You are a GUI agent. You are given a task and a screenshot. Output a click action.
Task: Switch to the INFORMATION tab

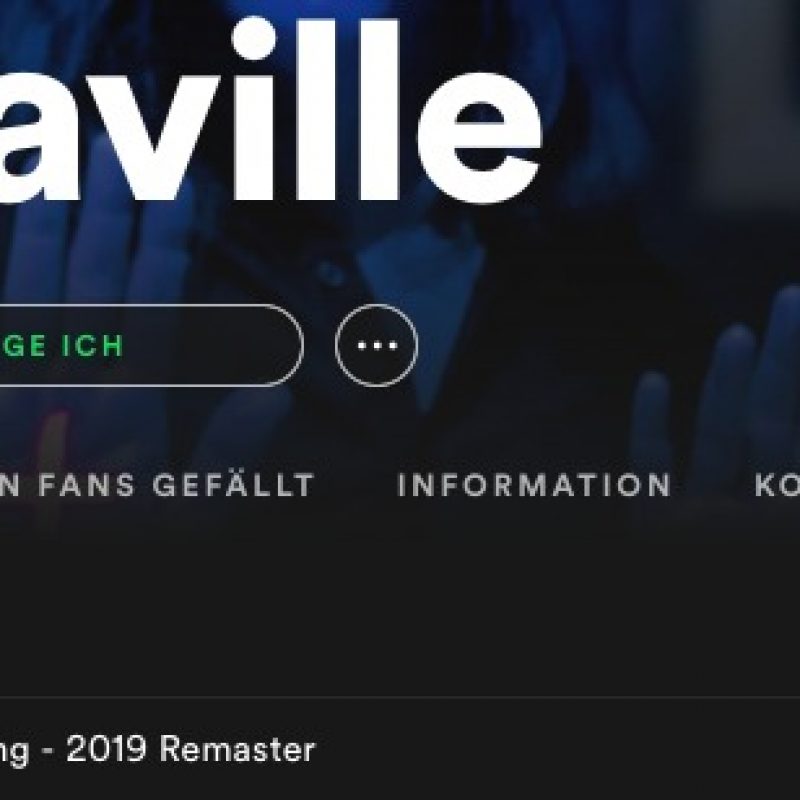pyautogui.click(x=534, y=485)
